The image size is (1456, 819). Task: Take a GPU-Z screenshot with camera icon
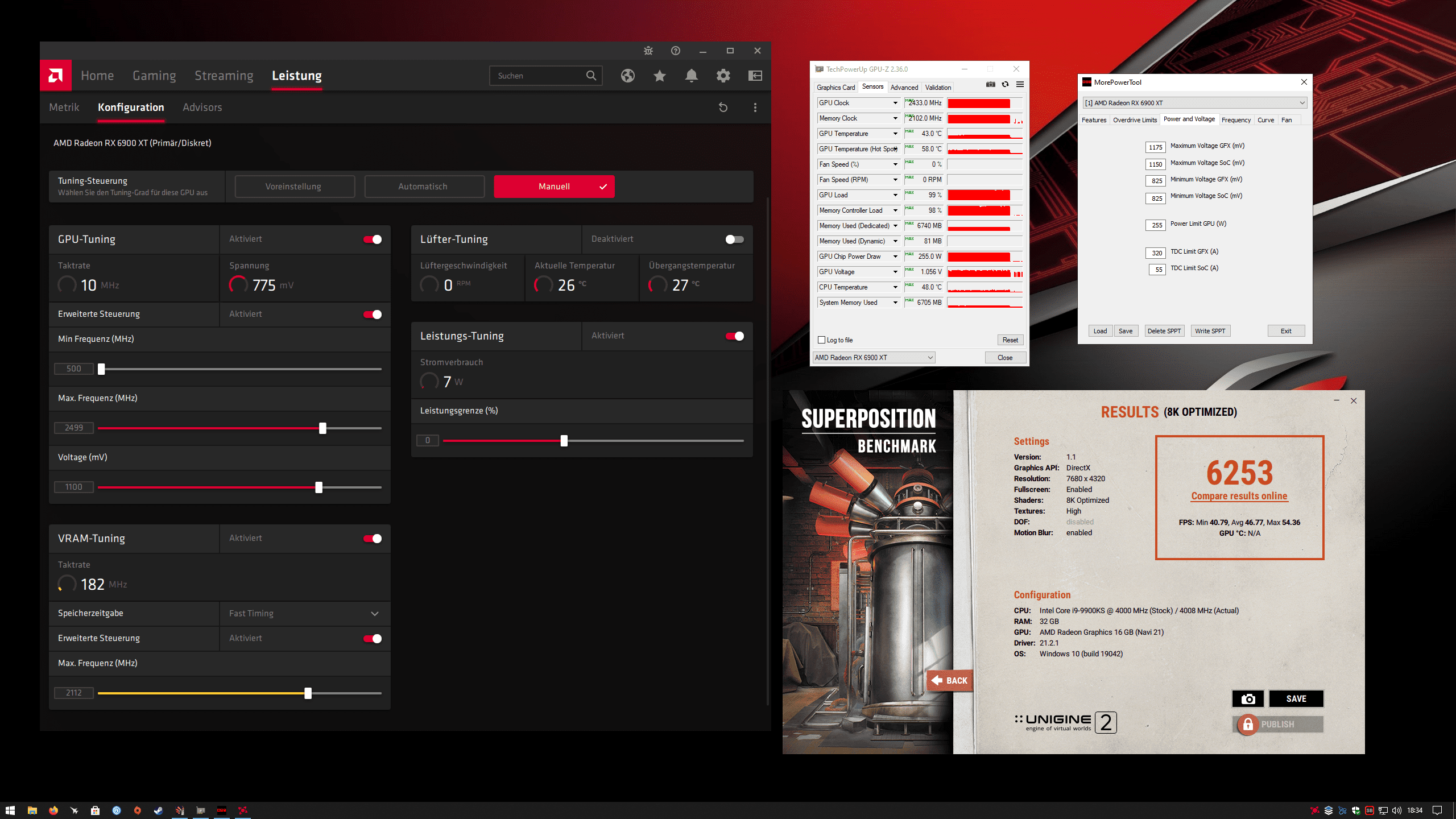pos(990,84)
